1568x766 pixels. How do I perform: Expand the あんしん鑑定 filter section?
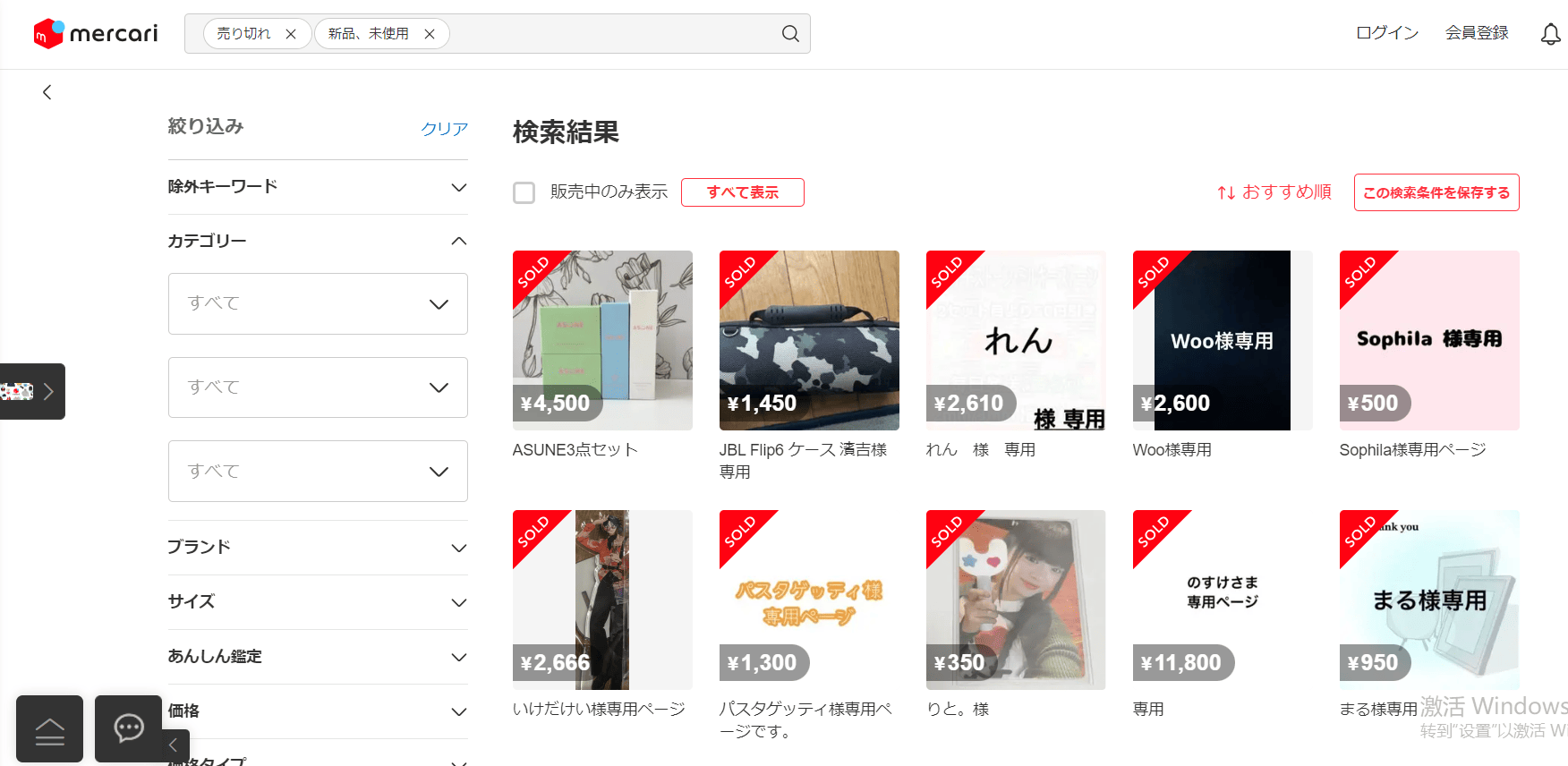318,657
